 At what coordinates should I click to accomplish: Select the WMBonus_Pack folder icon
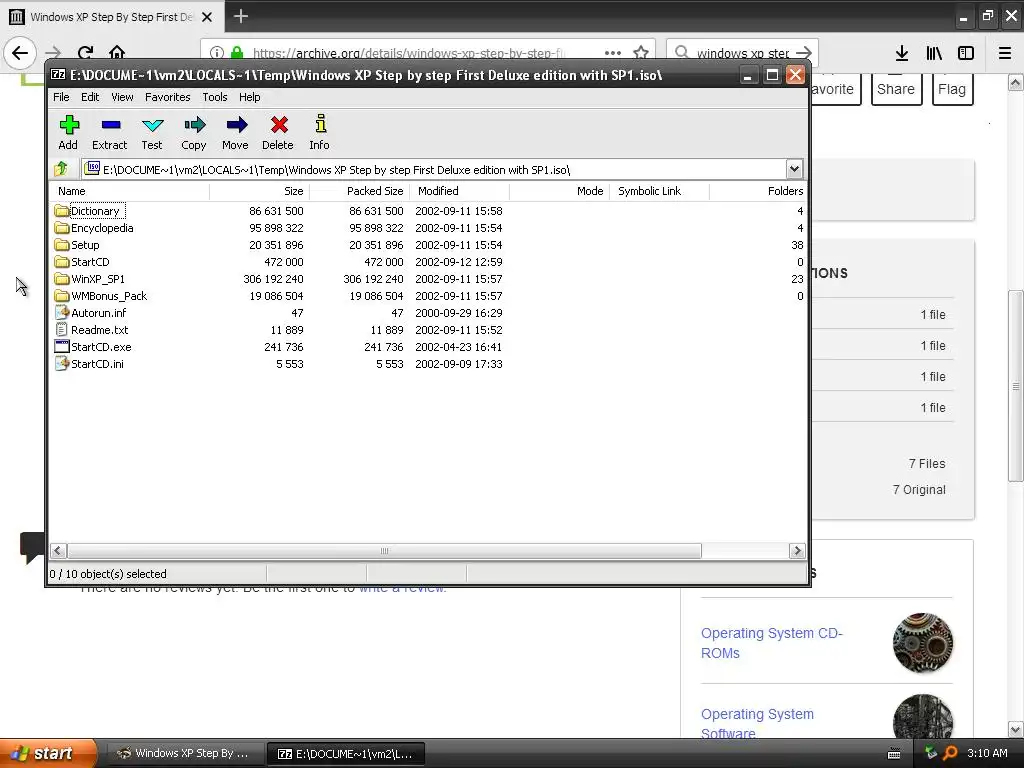pos(62,296)
